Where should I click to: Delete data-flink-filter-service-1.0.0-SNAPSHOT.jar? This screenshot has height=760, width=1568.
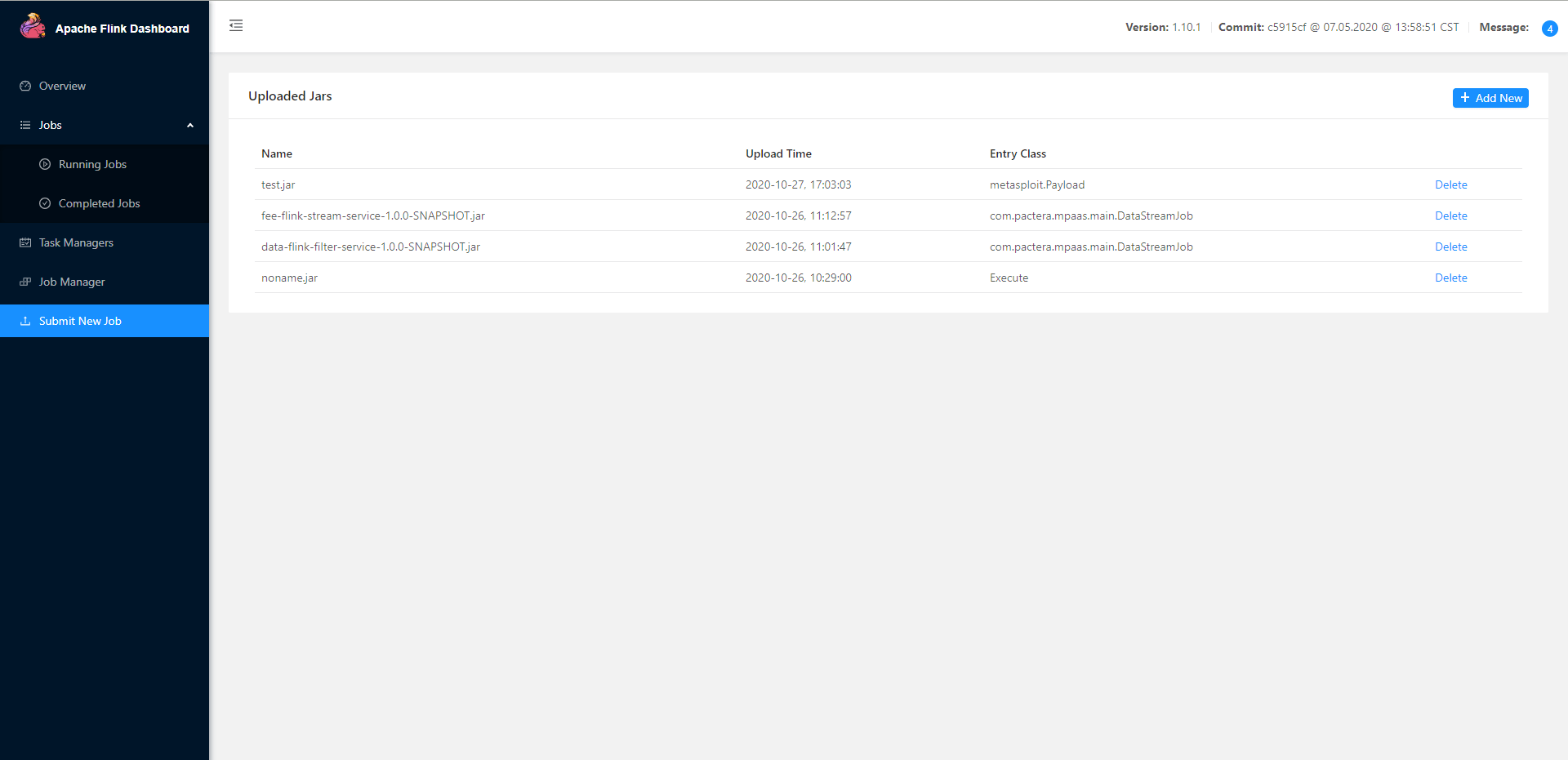[x=1450, y=247]
